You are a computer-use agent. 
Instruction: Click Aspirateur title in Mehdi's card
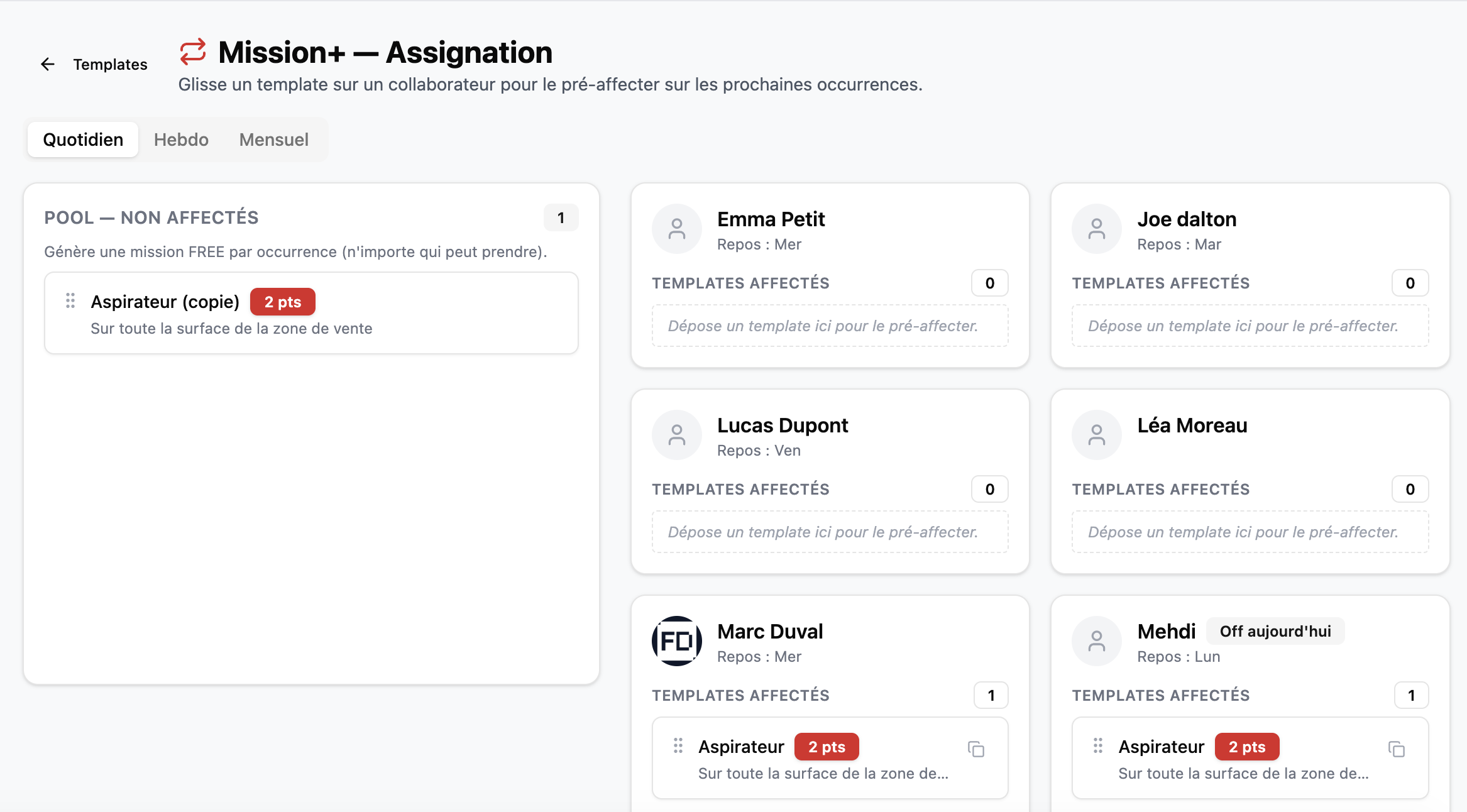(1162, 747)
